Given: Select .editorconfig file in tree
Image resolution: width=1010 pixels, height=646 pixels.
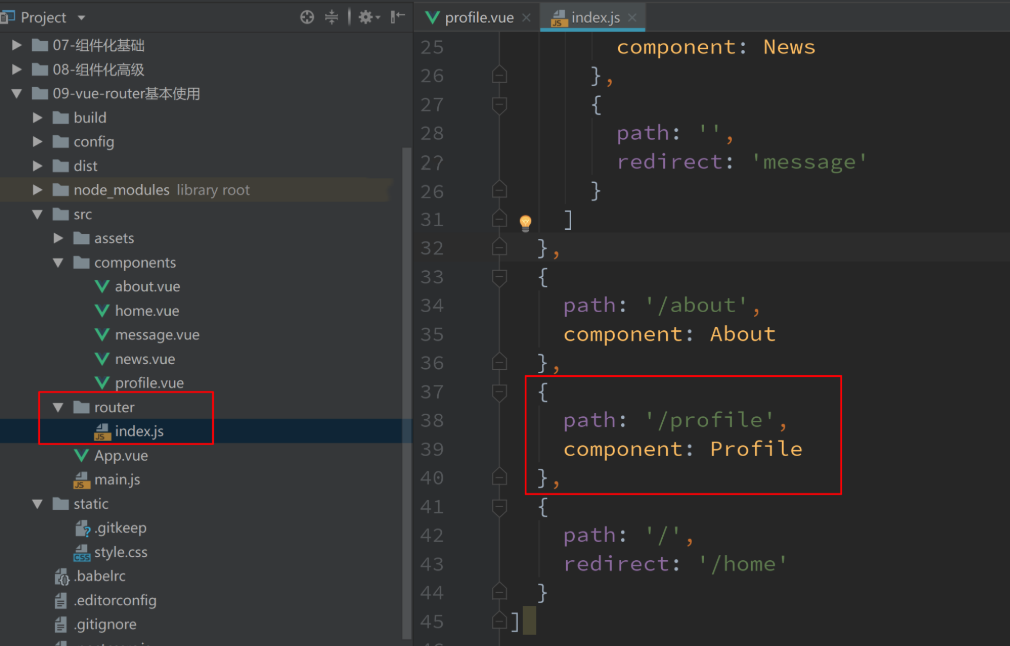Looking at the screenshot, I should pyautogui.click(x=115, y=600).
